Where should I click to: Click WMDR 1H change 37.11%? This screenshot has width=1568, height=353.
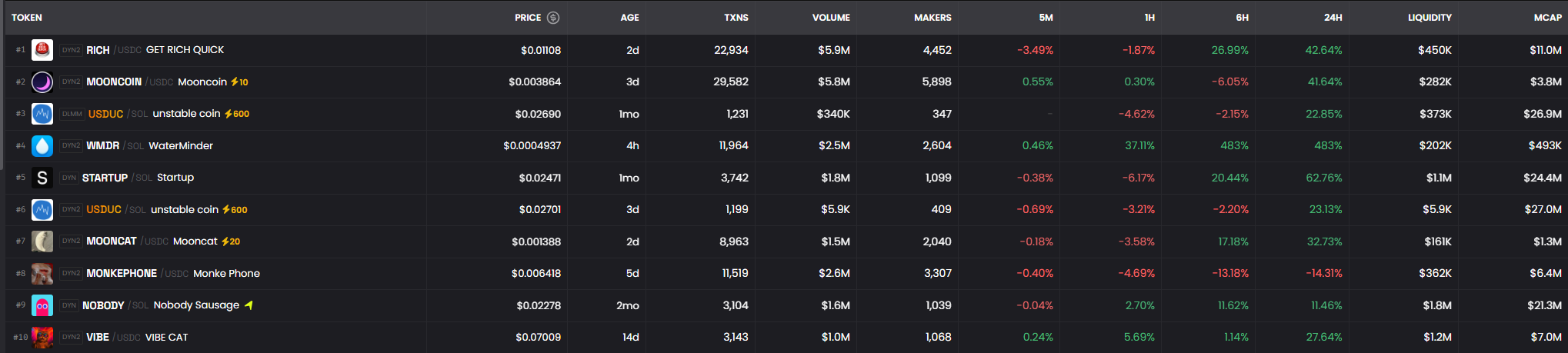tap(1139, 145)
